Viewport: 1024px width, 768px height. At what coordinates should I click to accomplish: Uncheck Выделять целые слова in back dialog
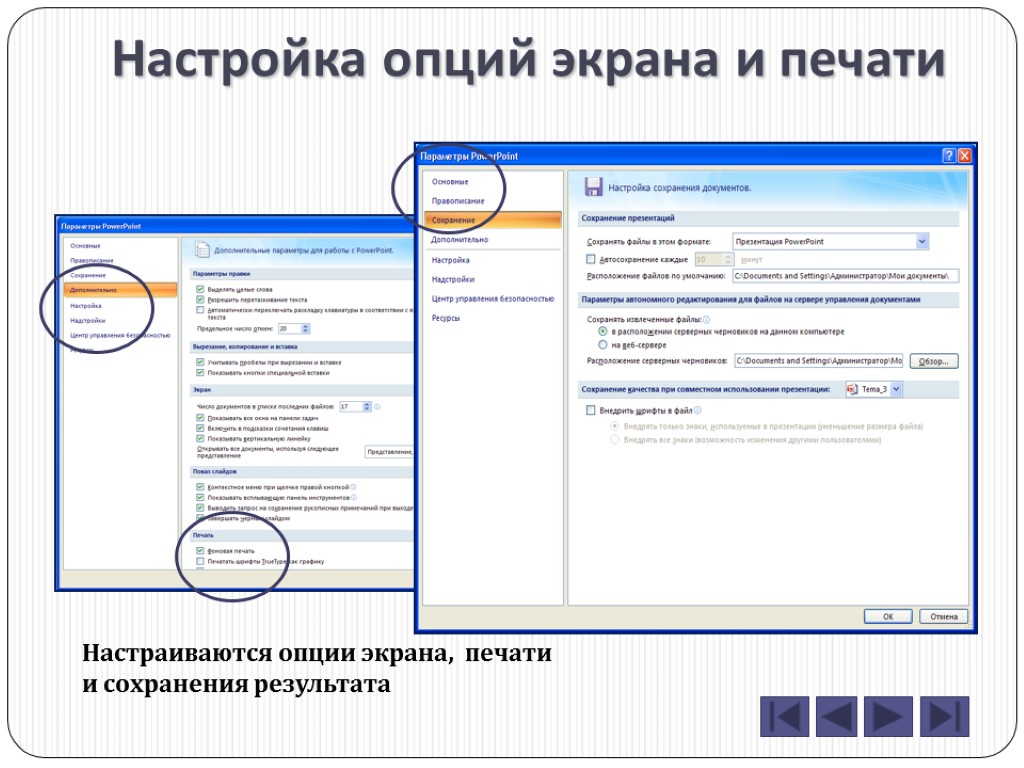pos(200,289)
